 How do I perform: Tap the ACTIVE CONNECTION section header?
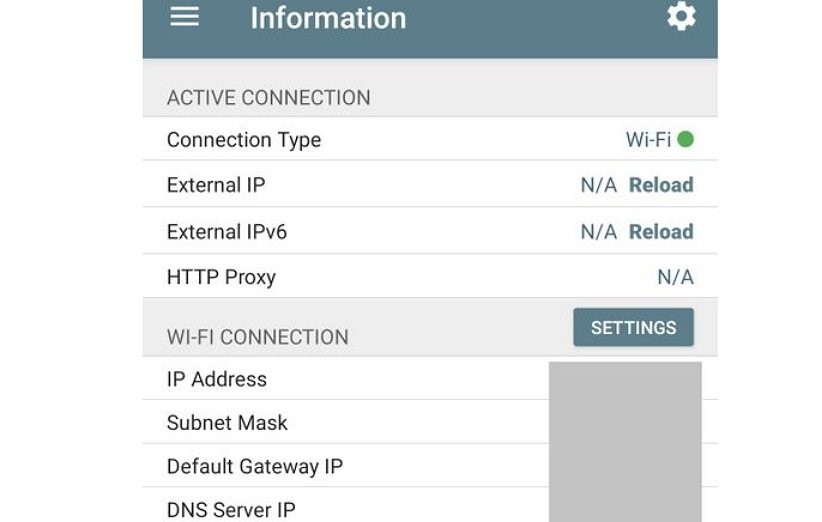click(x=269, y=98)
